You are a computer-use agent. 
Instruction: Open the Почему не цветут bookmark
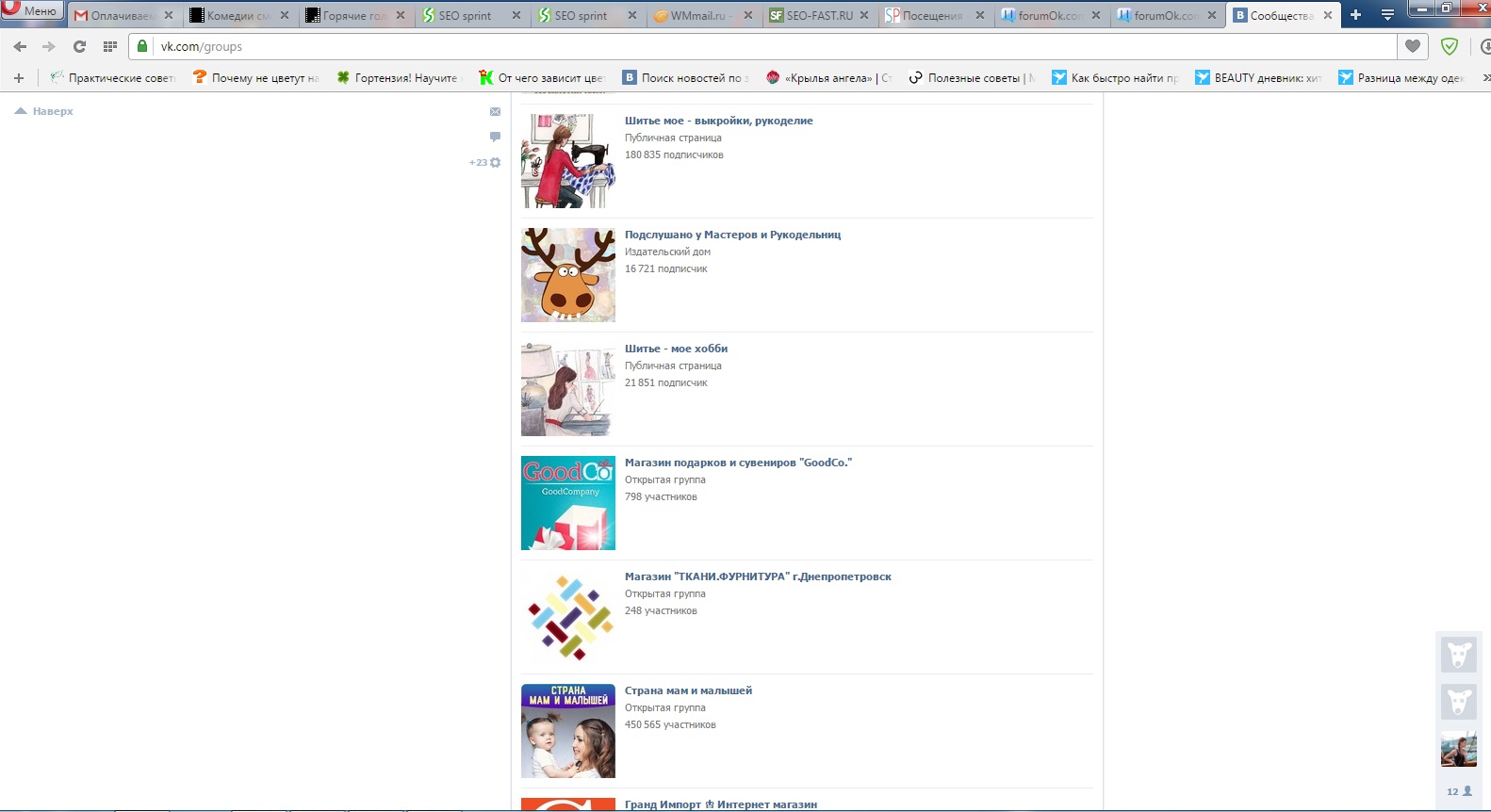click(256, 78)
